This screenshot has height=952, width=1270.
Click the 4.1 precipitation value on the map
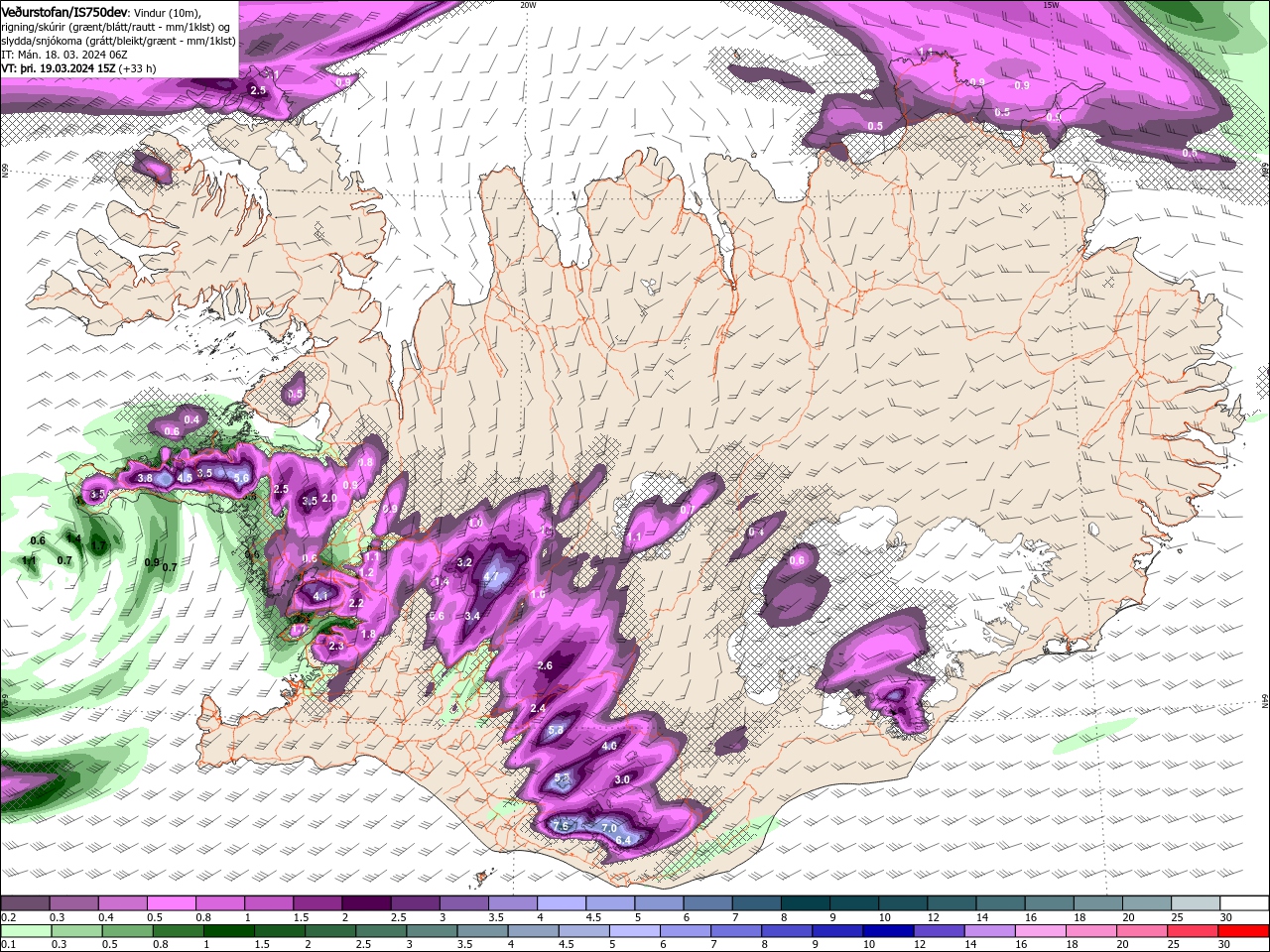tap(319, 596)
